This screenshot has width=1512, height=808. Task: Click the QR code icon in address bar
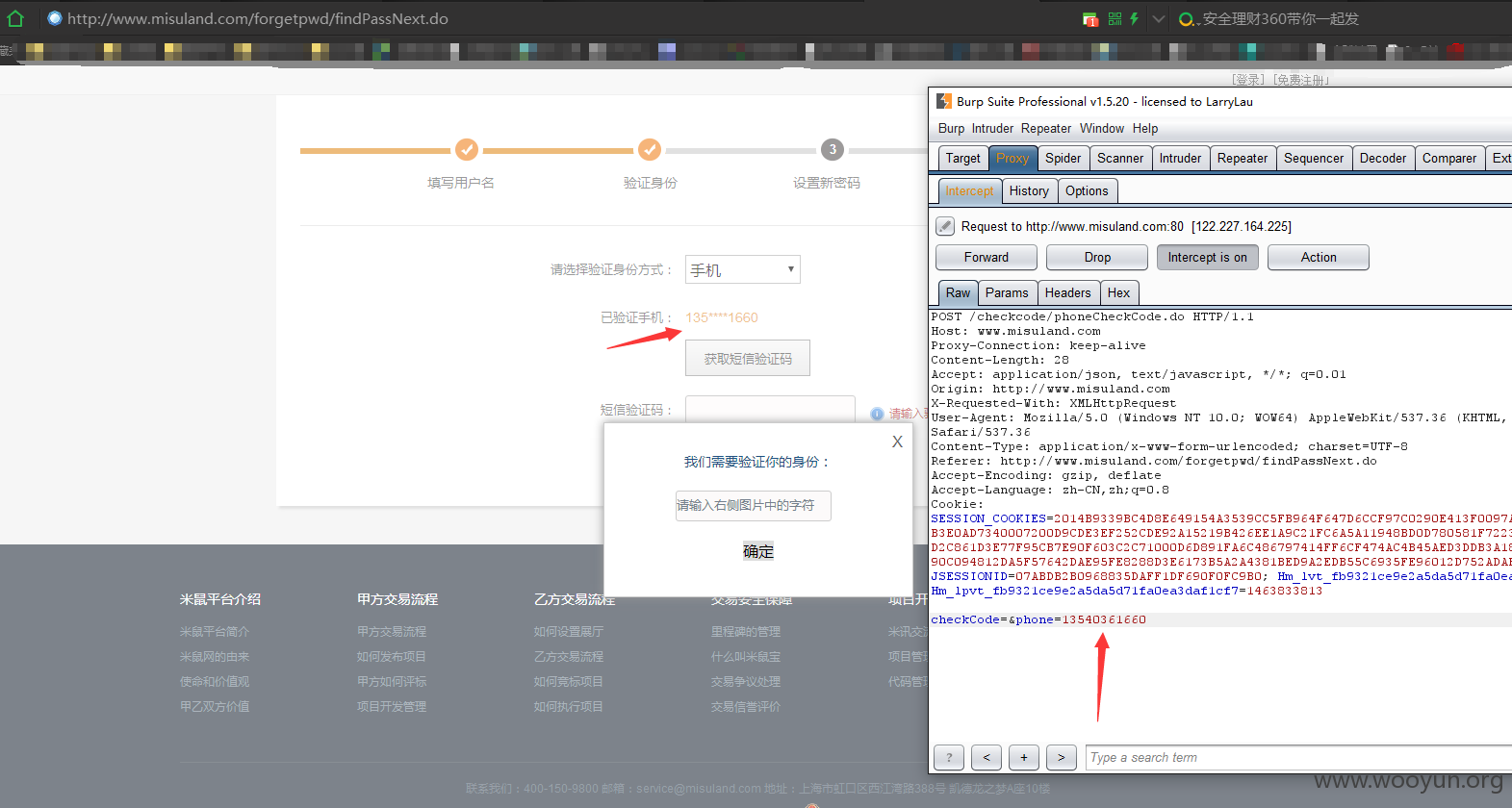tap(1115, 18)
